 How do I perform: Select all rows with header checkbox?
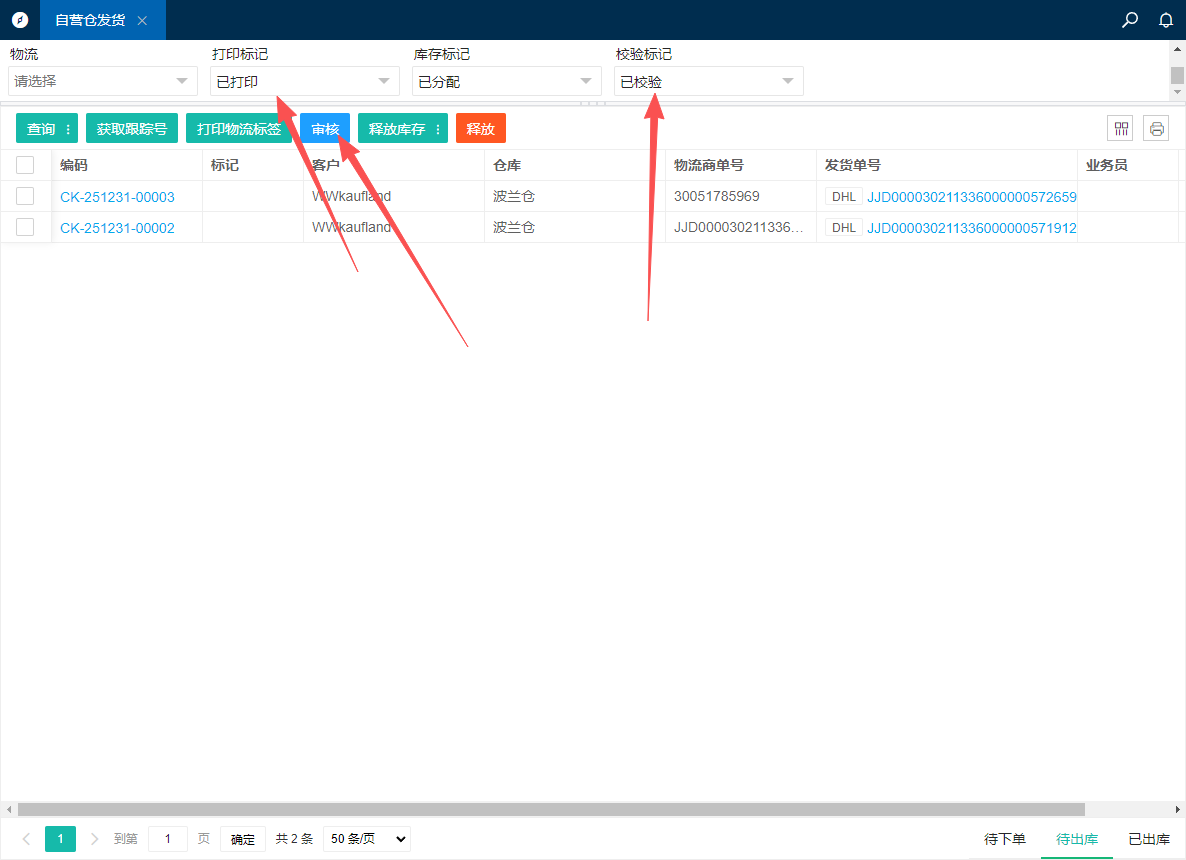pos(25,165)
